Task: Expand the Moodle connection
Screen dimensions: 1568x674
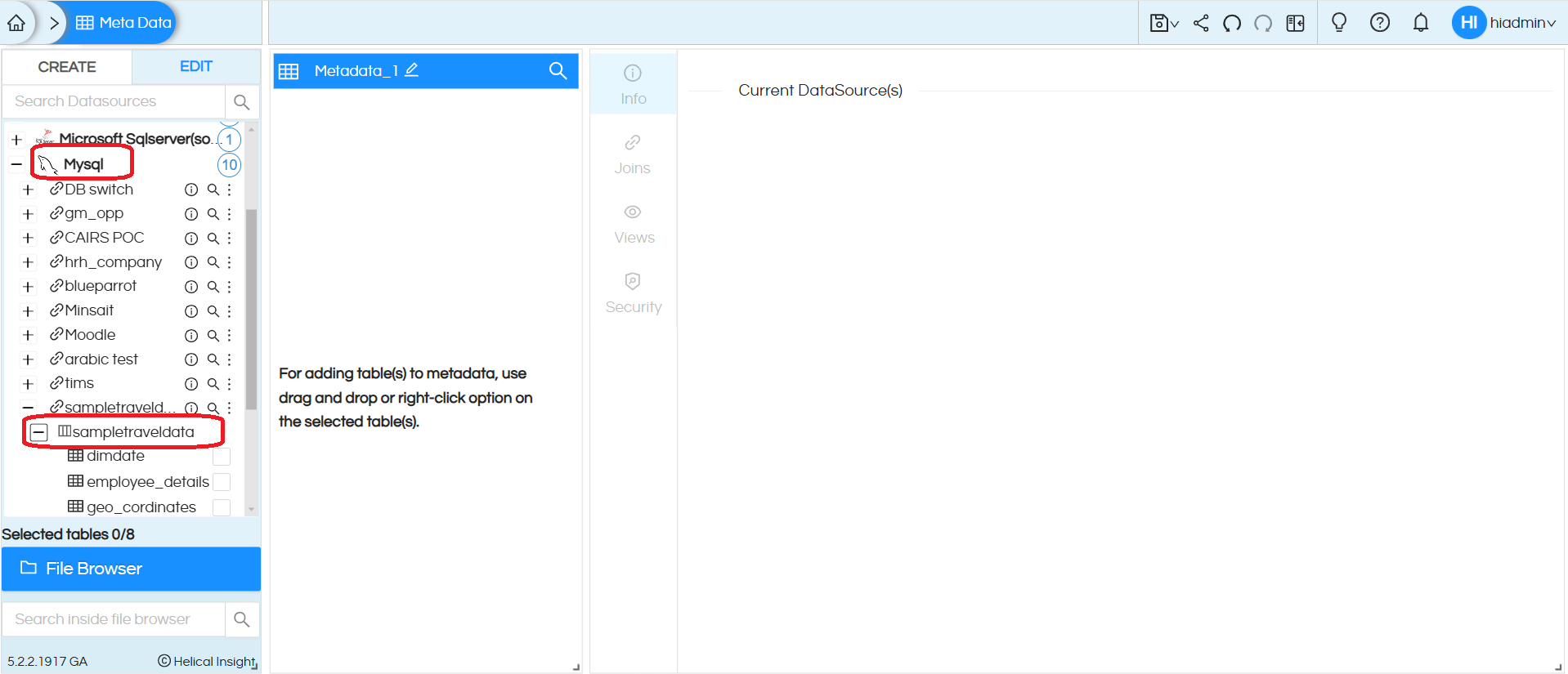Action: click(x=29, y=335)
